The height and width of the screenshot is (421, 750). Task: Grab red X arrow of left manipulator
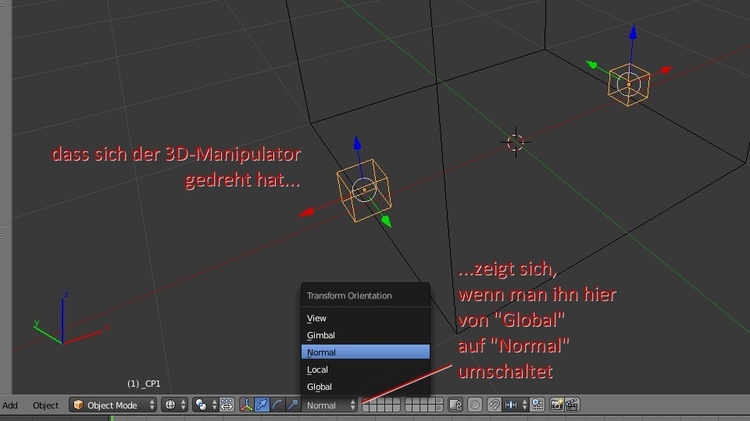coord(307,212)
